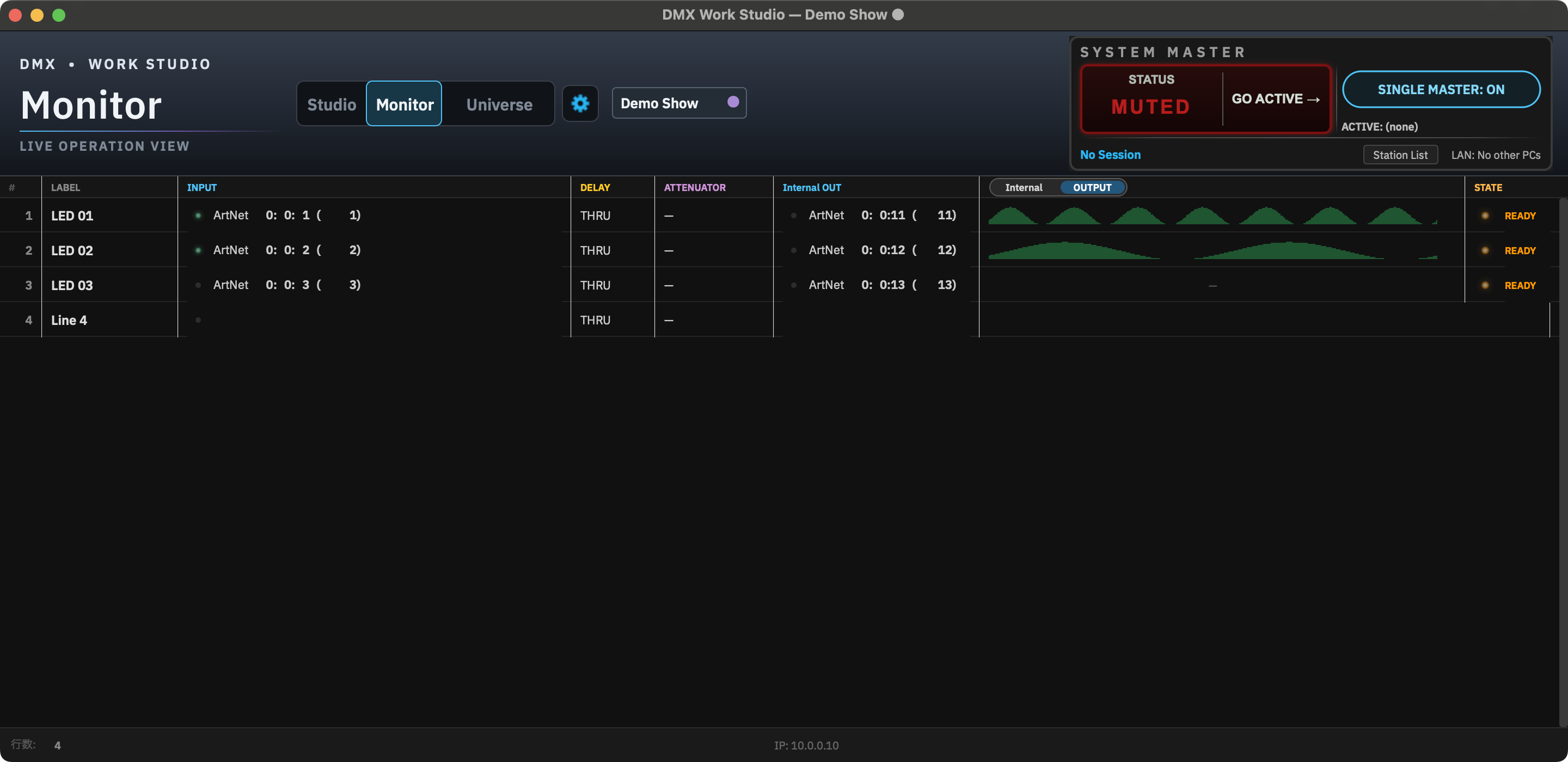Open the Station List
Image resolution: width=1568 pixels, height=762 pixels.
(x=1400, y=155)
